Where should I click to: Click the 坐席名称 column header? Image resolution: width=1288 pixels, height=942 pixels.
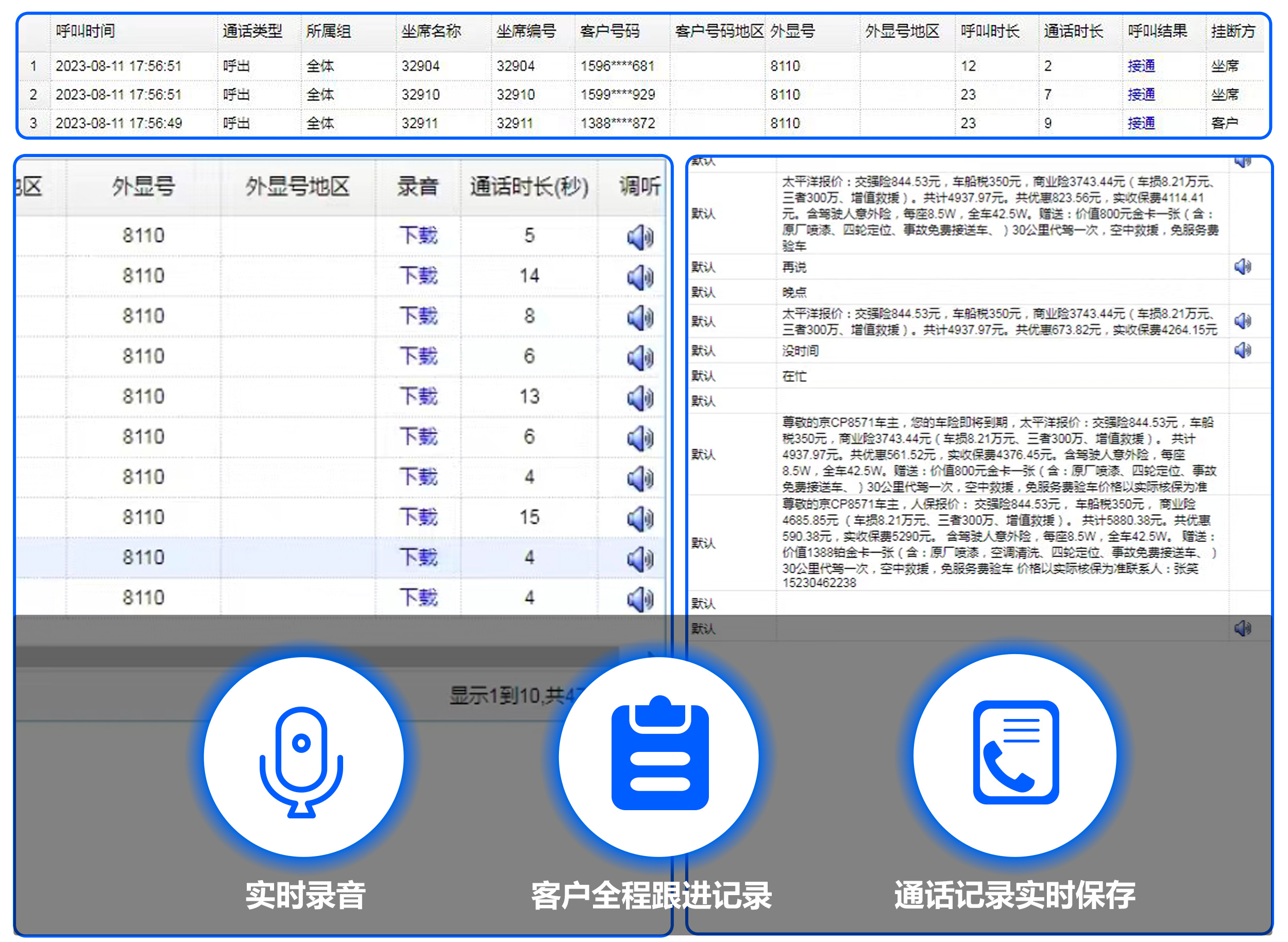(x=431, y=31)
